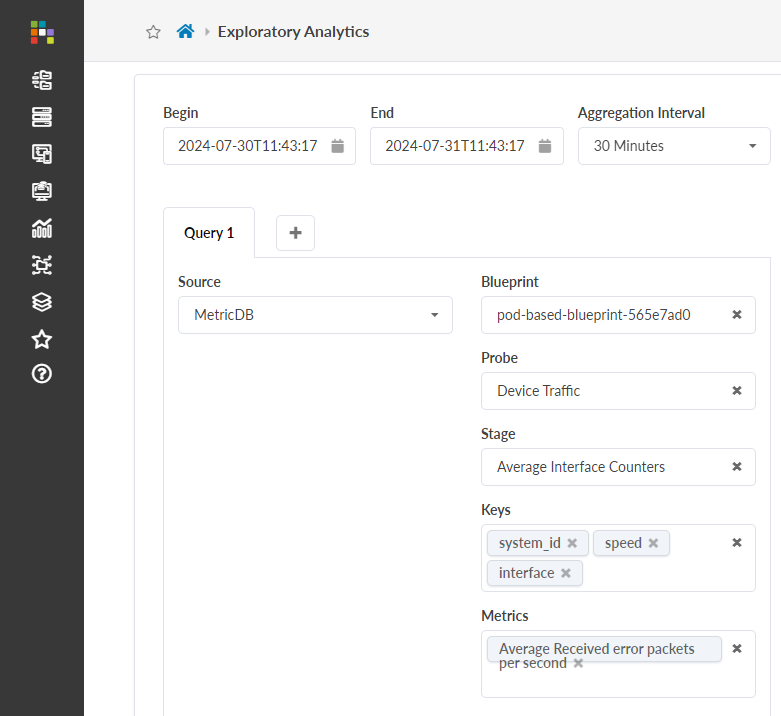781x716 pixels.
Task: Click the star favorite icon in breadcrumb
Action: coord(153,32)
